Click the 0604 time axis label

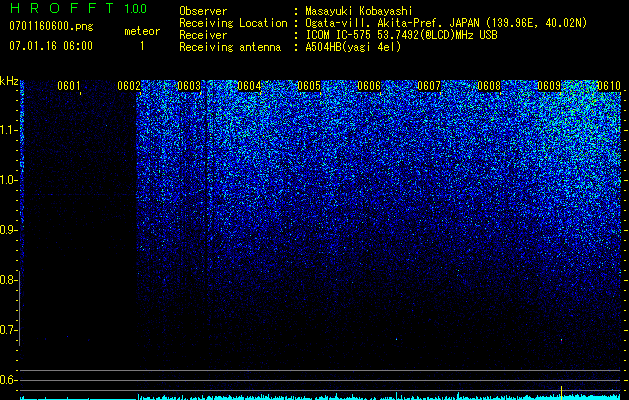click(x=249, y=86)
